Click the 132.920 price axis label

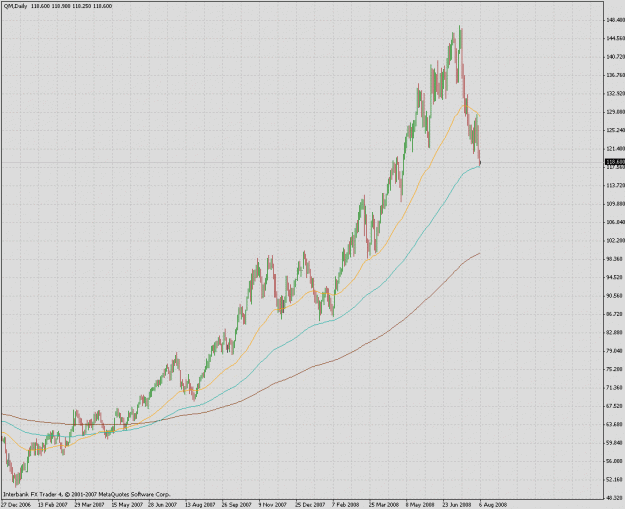[616, 93]
